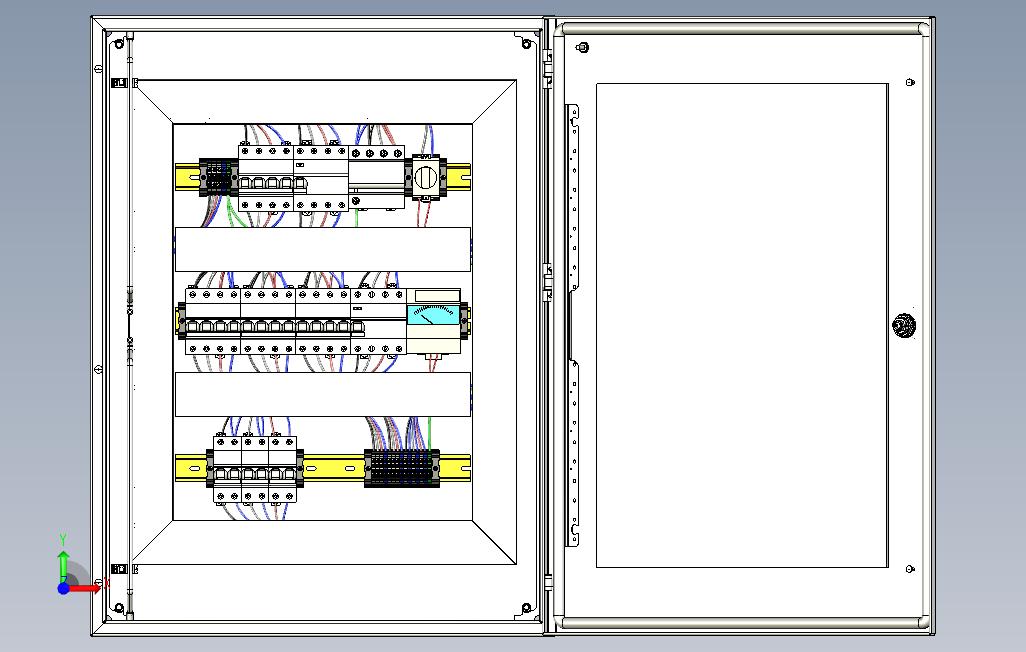Select the enclosure's bottom-right corner mounting hole

click(x=526, y=609)
